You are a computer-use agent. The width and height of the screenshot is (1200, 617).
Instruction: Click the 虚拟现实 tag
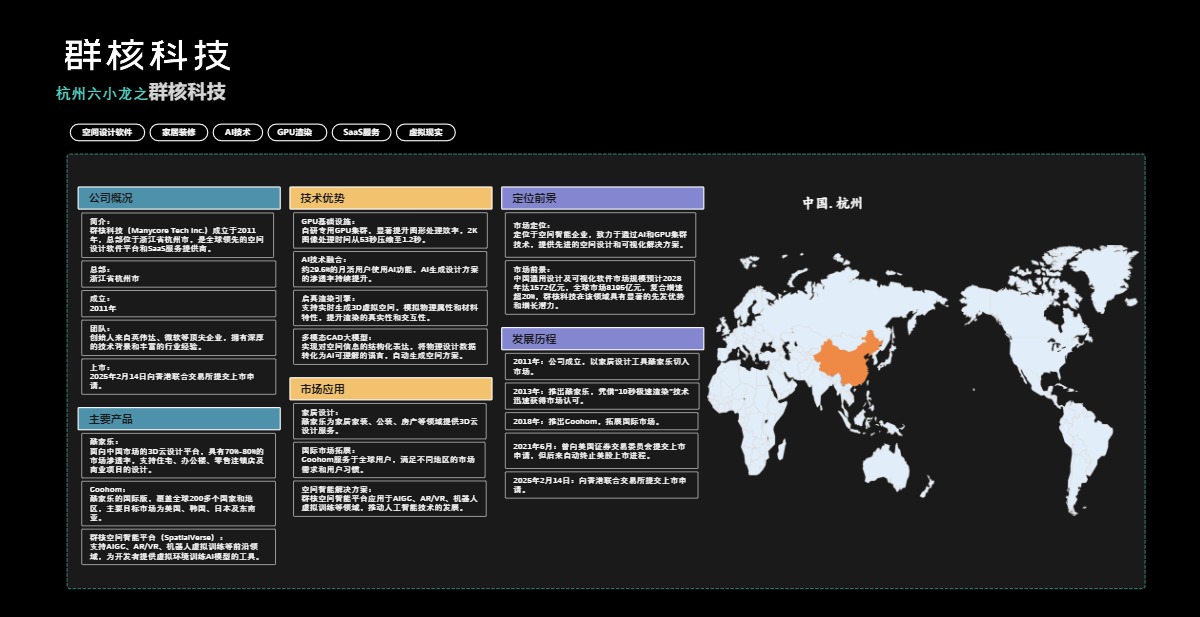[425, 131]
